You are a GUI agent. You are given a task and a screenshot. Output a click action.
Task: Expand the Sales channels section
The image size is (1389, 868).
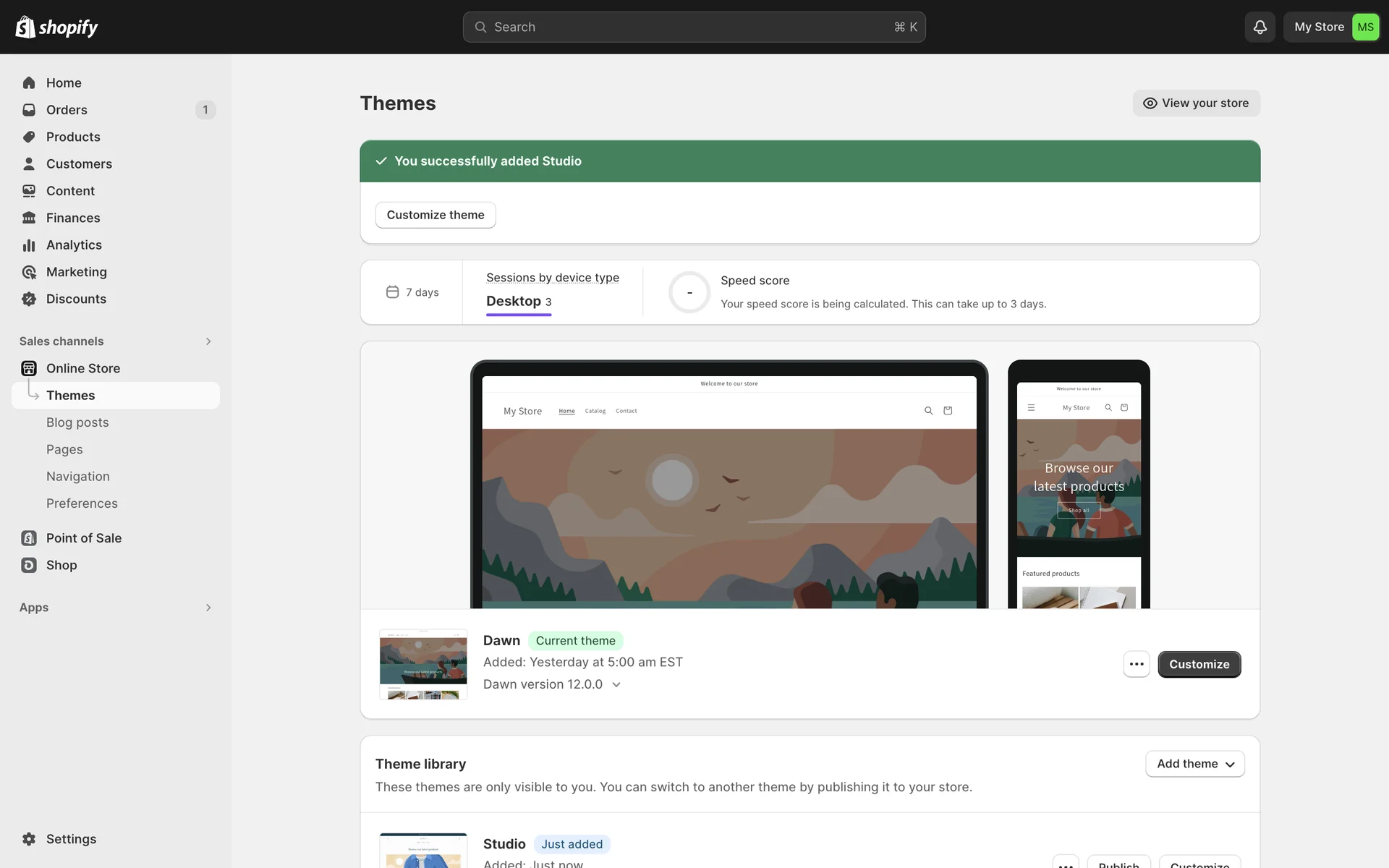[208, 341]
